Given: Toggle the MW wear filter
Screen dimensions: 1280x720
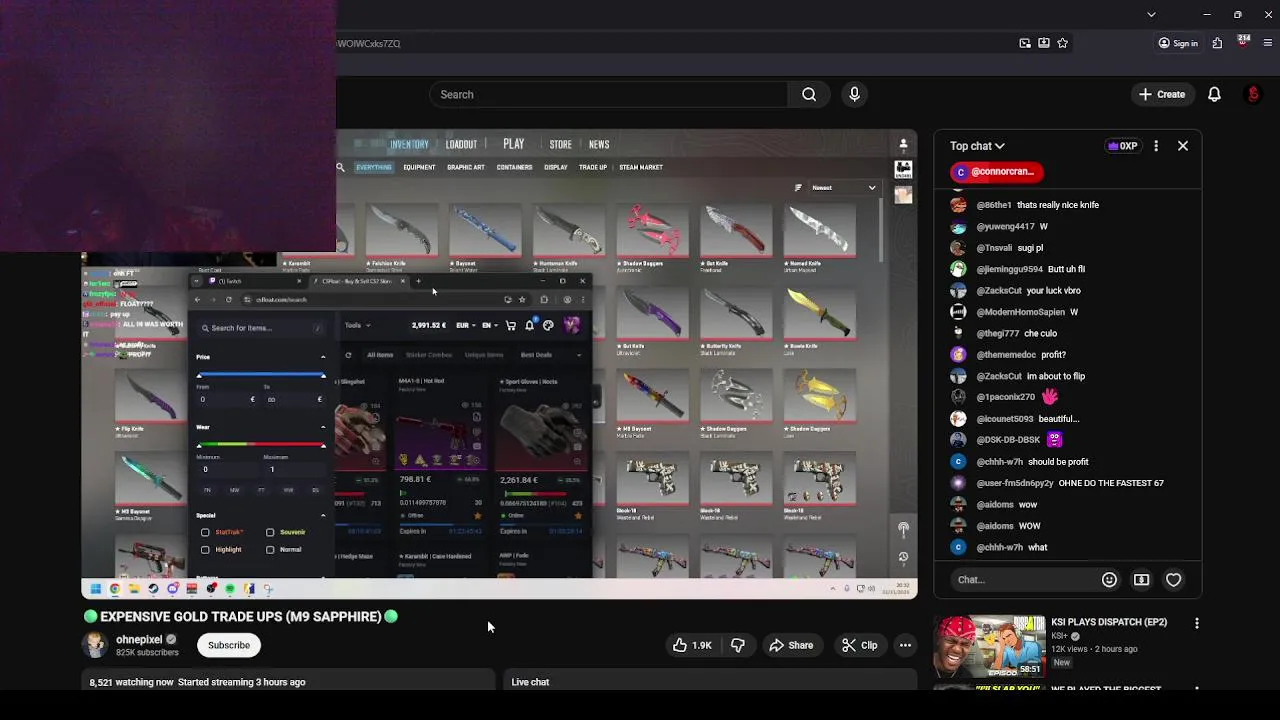Looking at the screenshot, I should point(234,491).
